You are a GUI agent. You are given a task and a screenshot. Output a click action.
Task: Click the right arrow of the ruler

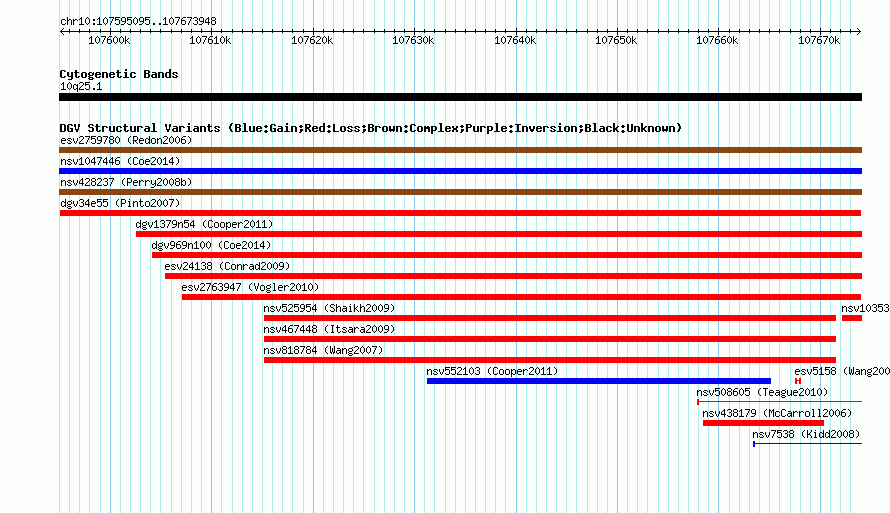(859, 32)
